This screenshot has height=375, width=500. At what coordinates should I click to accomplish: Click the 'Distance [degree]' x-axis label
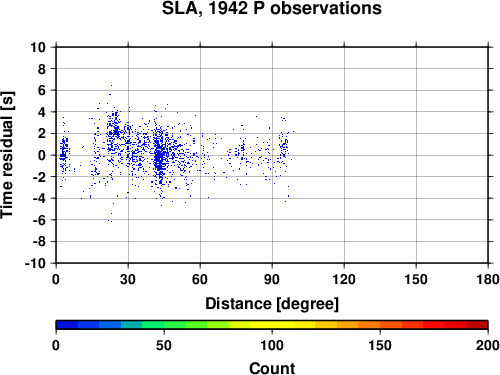(272, 304)
